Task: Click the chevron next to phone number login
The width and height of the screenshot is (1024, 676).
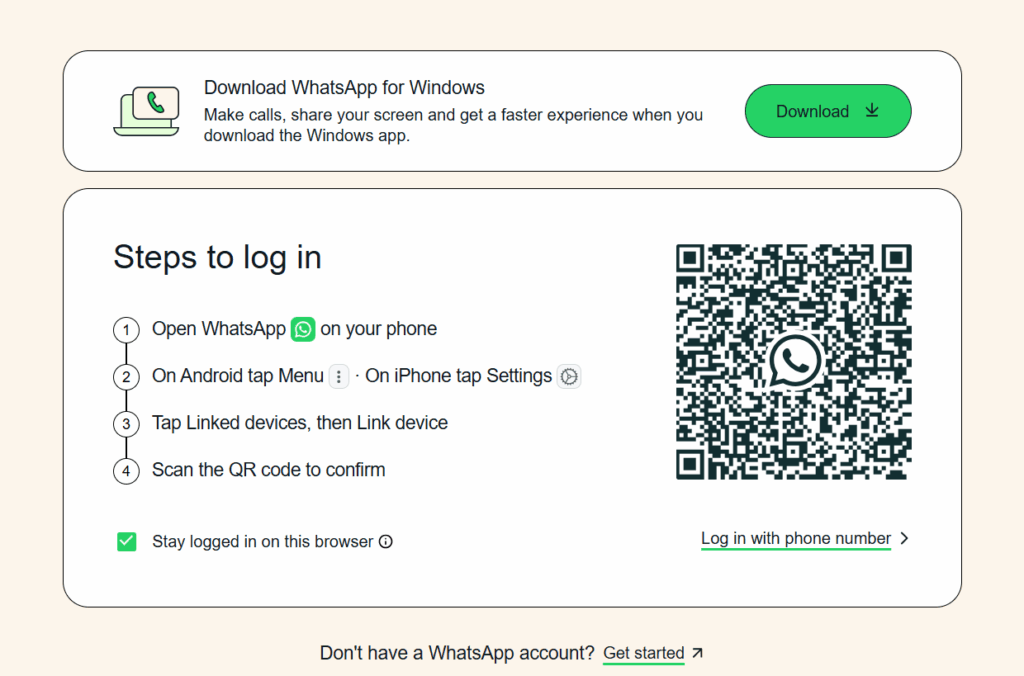Action: (904, 538)
